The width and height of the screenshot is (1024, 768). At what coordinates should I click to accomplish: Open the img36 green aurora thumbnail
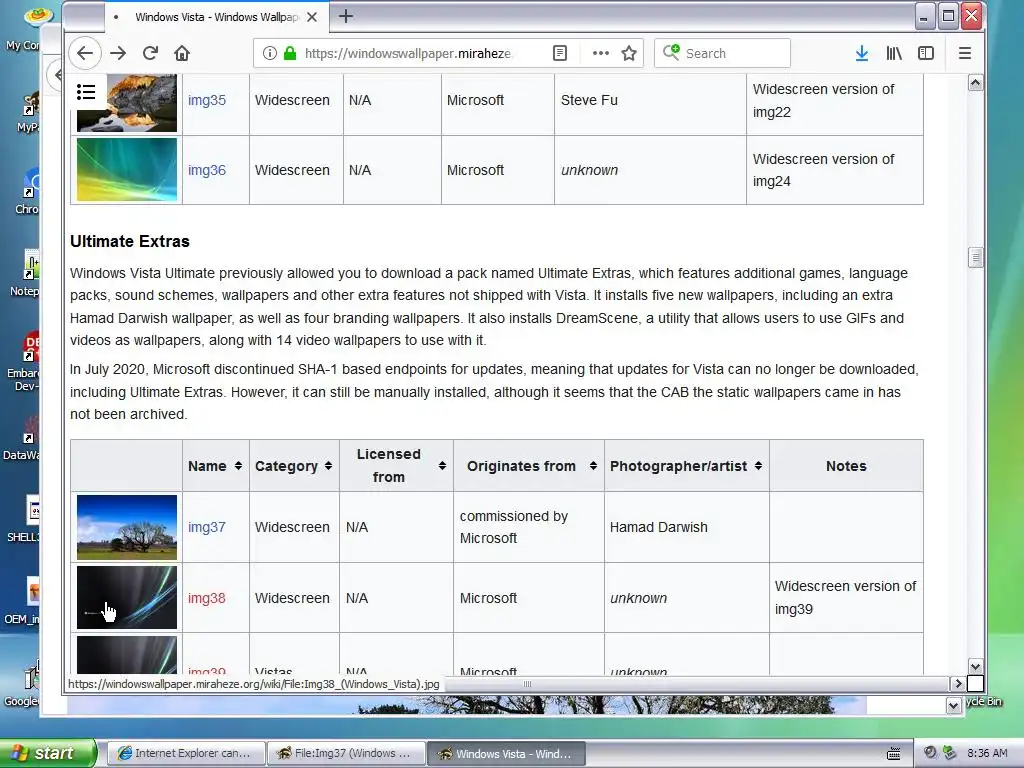click(127, 169)
